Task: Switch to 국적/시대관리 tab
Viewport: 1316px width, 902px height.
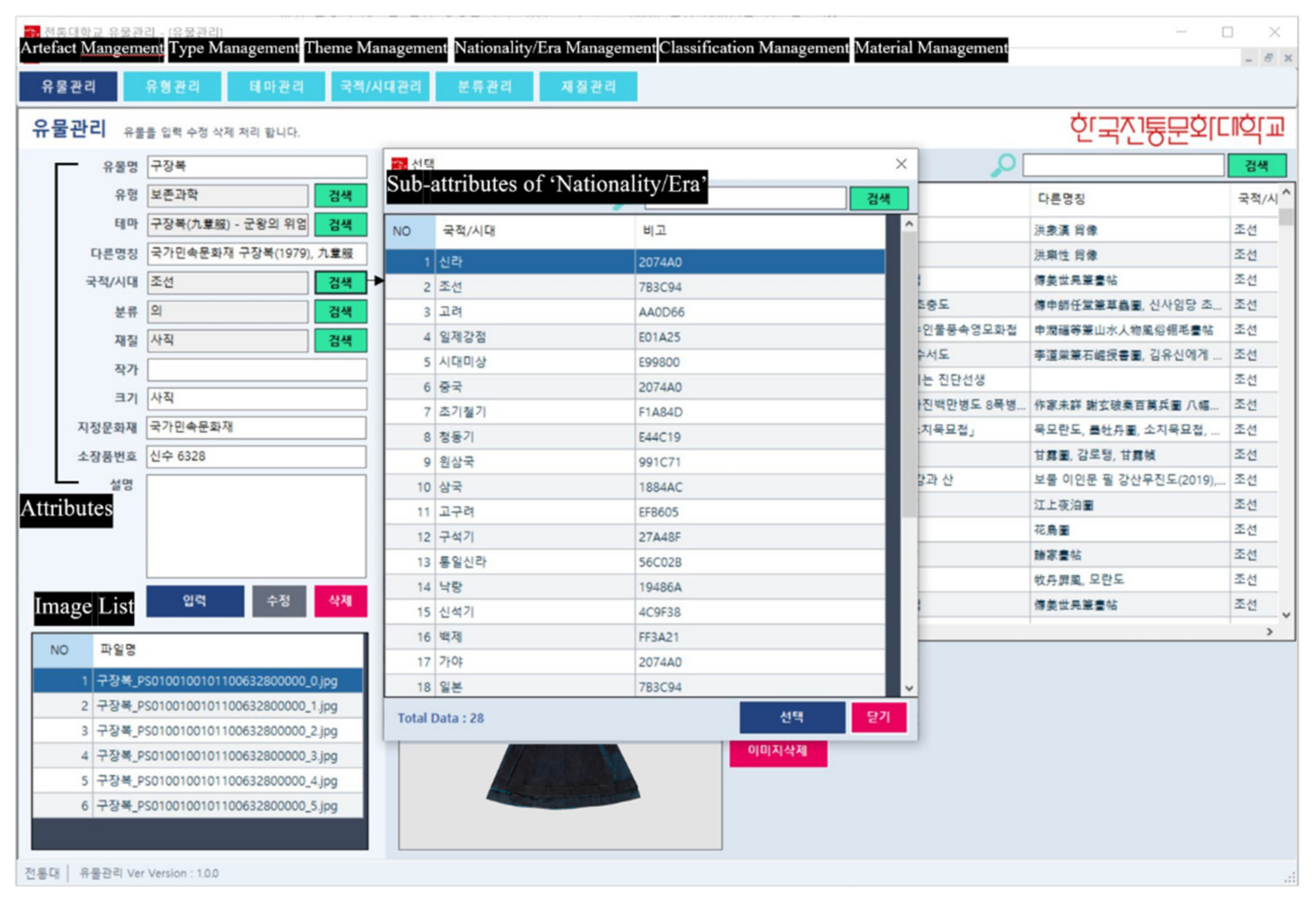Action: tap(380, 87)
